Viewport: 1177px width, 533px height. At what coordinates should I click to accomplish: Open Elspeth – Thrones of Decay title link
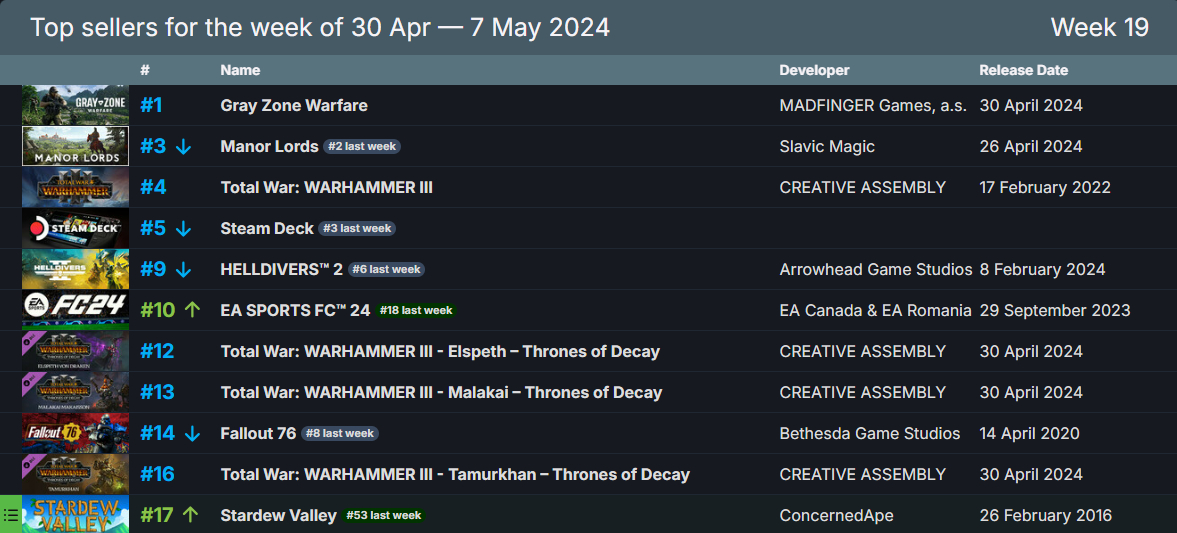pos(440,351)
